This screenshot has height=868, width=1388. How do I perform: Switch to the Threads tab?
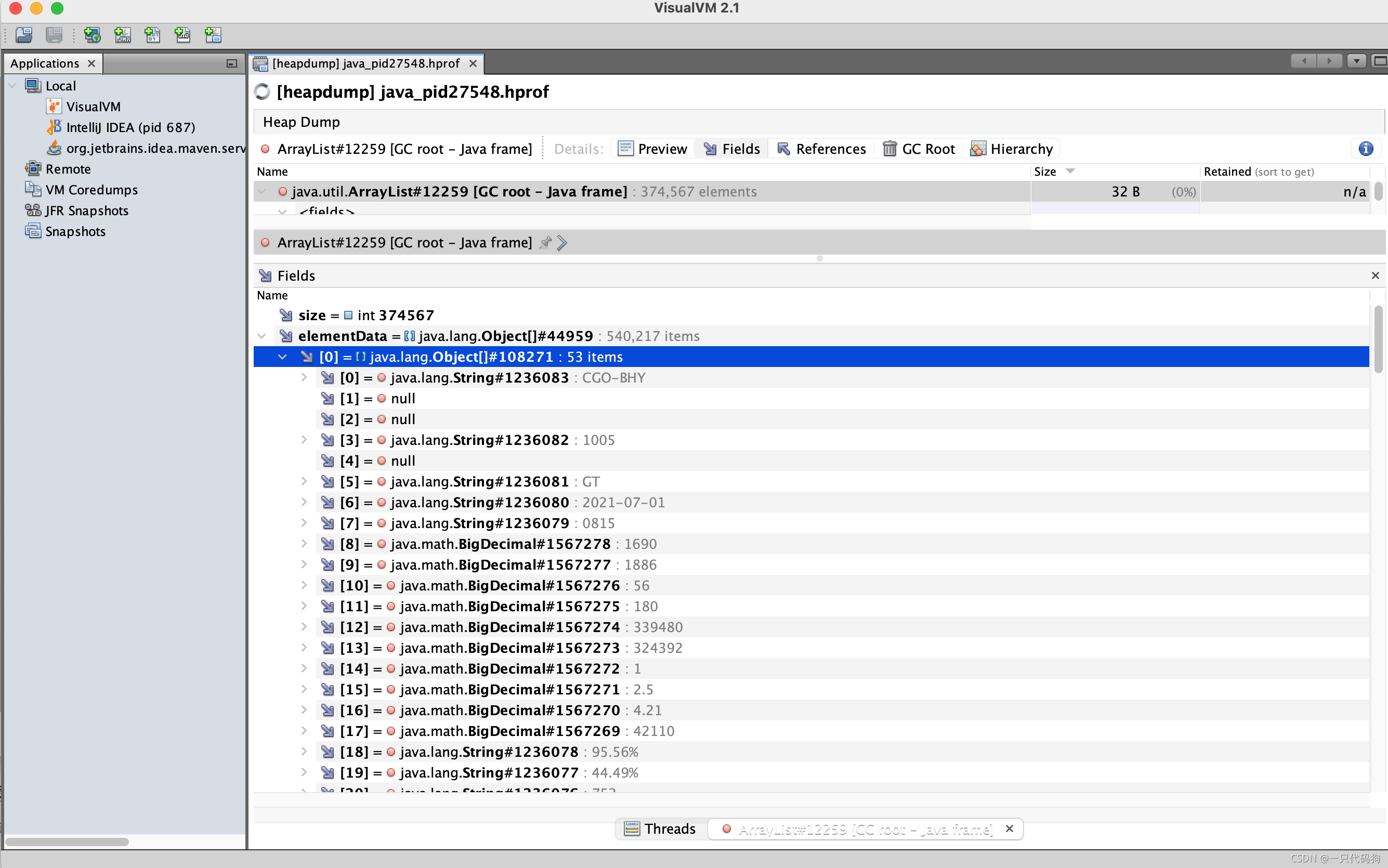coord(660,828)
